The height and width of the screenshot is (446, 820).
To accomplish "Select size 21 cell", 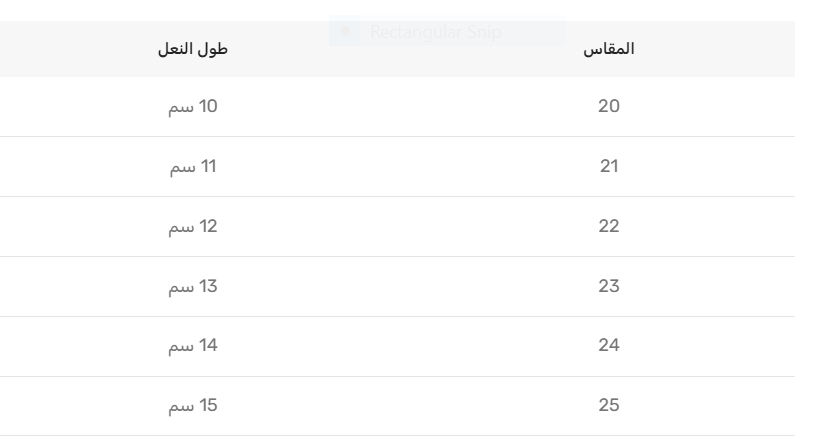I will point(609,166).
